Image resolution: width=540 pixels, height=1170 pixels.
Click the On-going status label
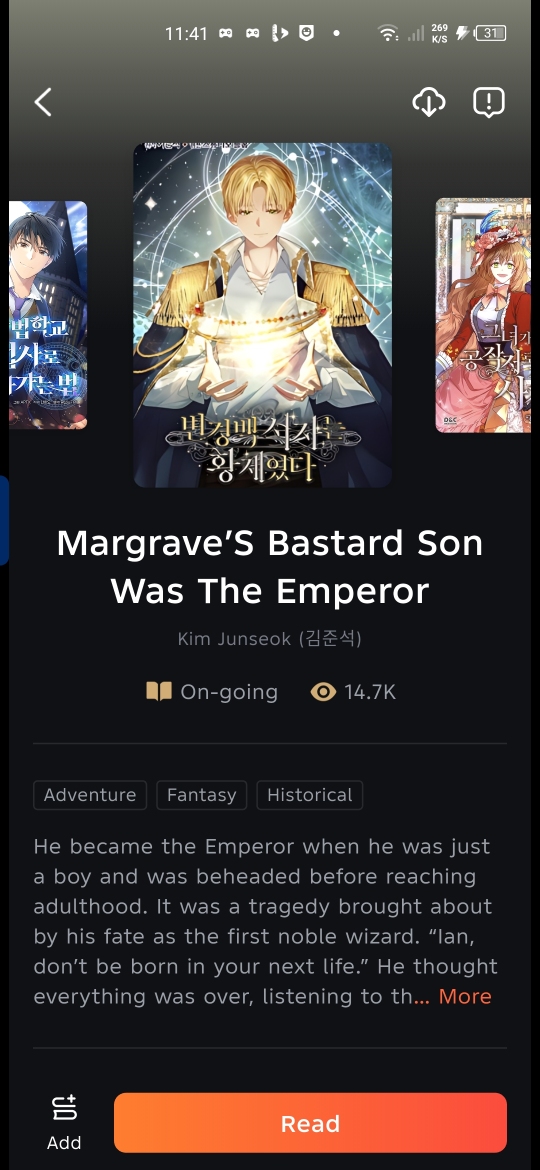(x=229, y=692)
